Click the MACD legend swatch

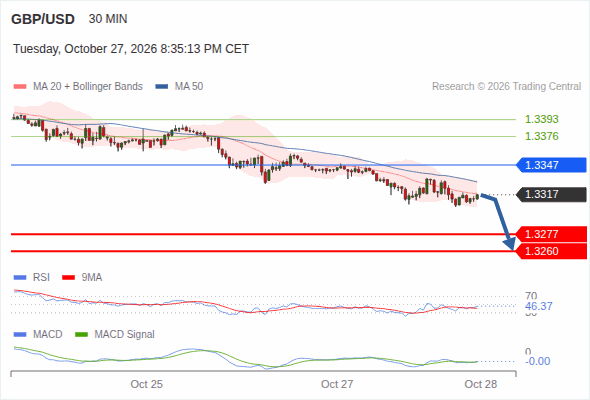tap(20, 335)
